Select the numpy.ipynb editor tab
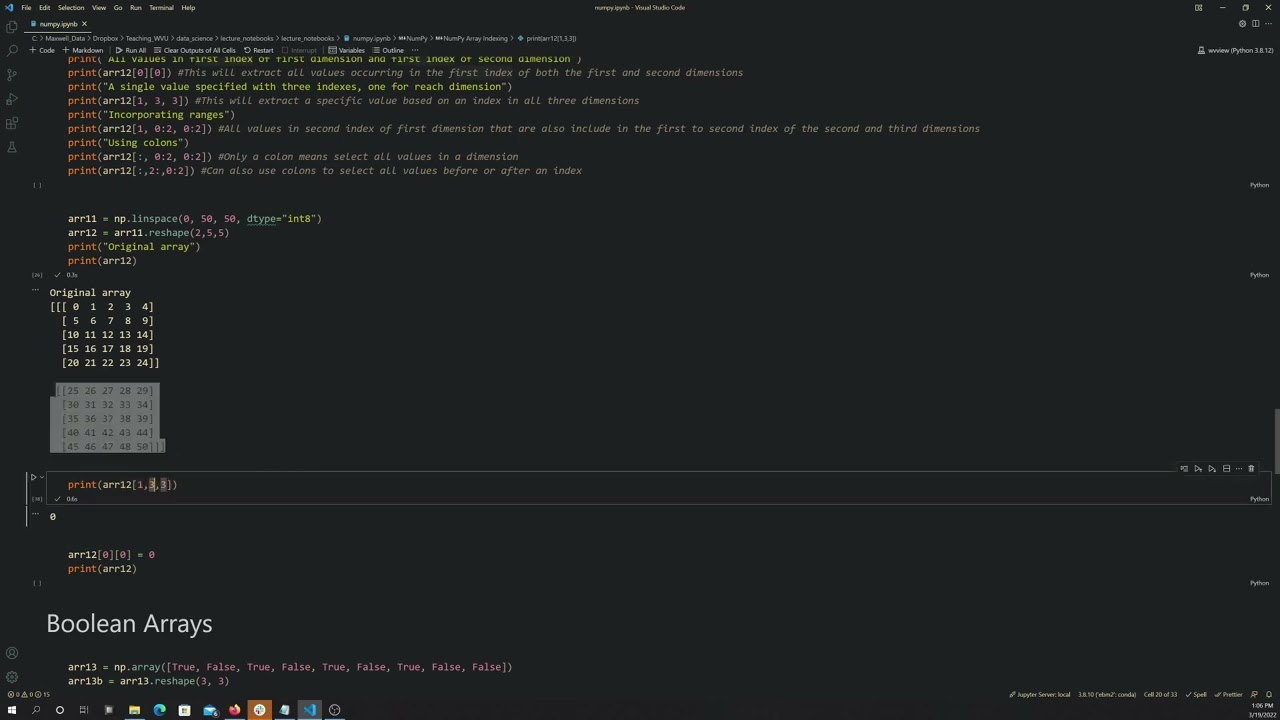This screenshot has width=1280, height=720. 57,24
